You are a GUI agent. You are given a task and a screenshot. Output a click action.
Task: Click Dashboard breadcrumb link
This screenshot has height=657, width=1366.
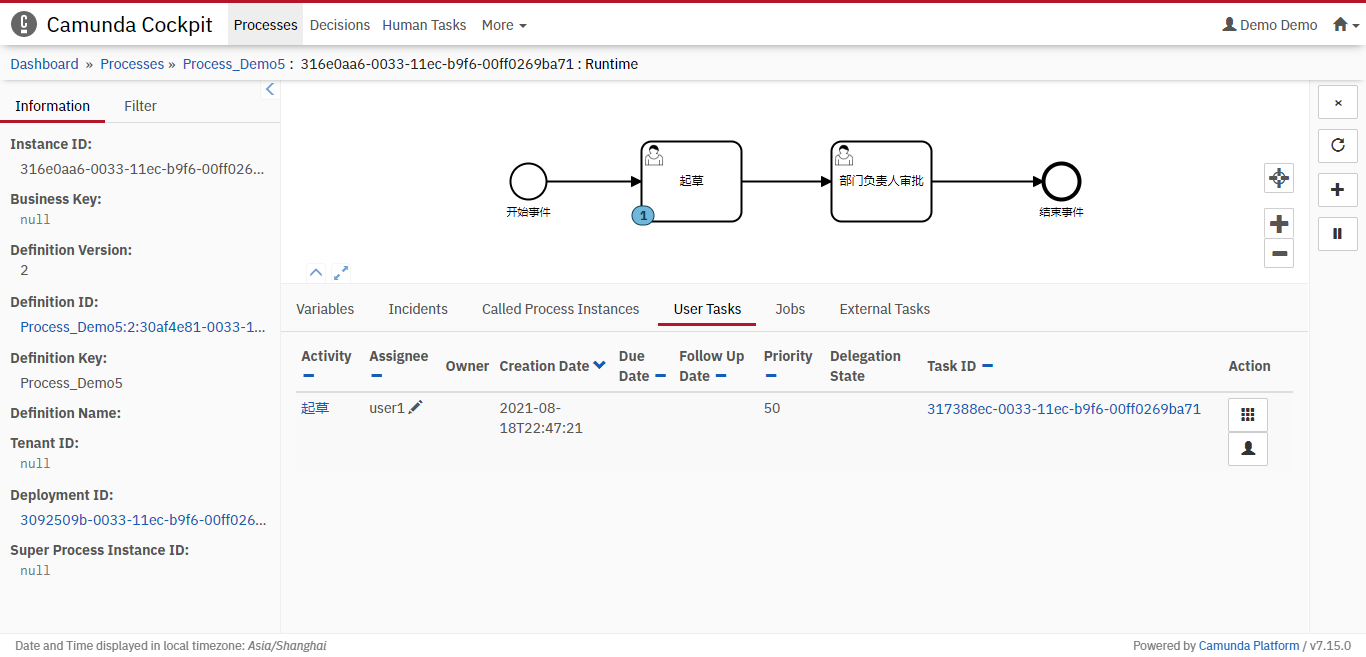coord(44,64)
